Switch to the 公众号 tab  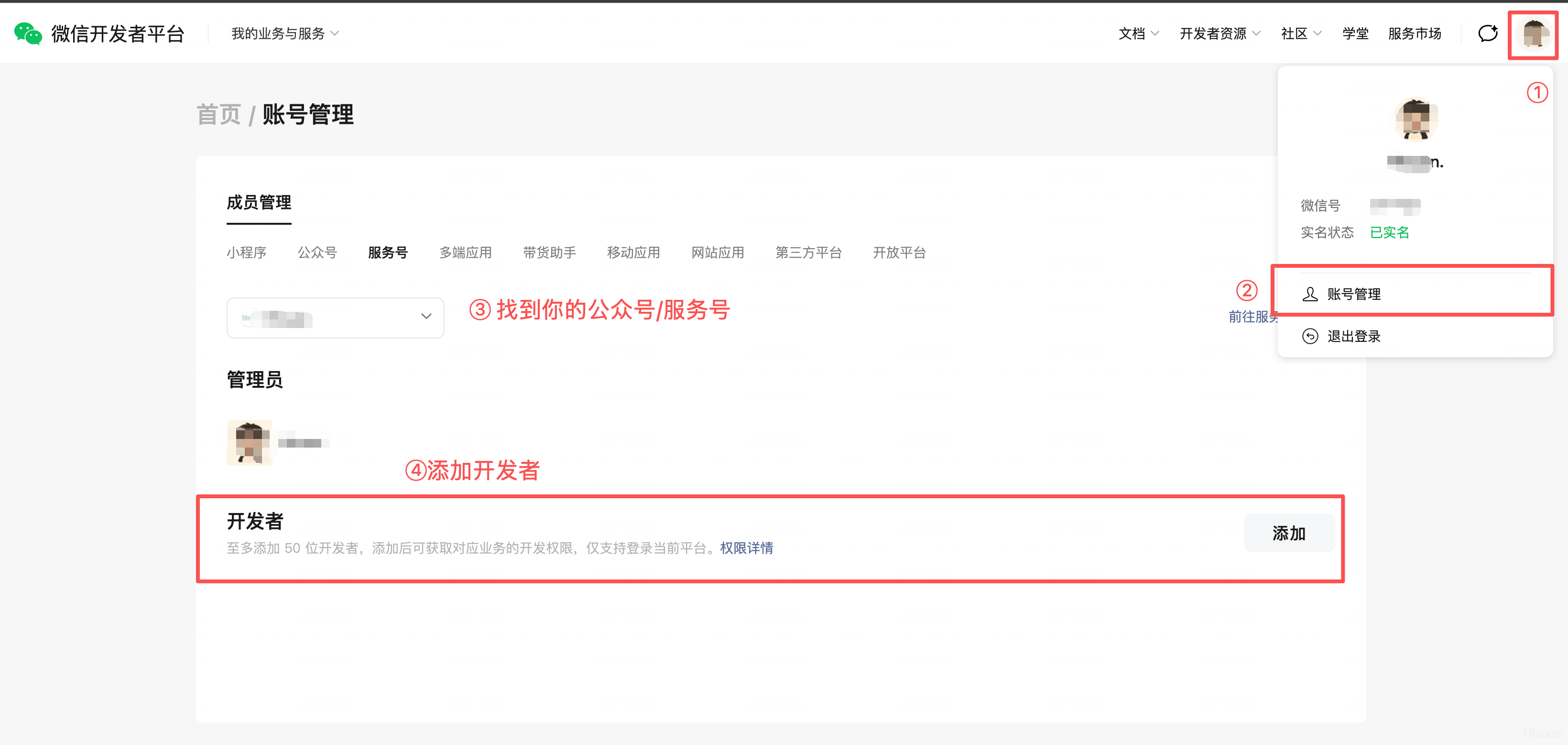pos(317,252)
